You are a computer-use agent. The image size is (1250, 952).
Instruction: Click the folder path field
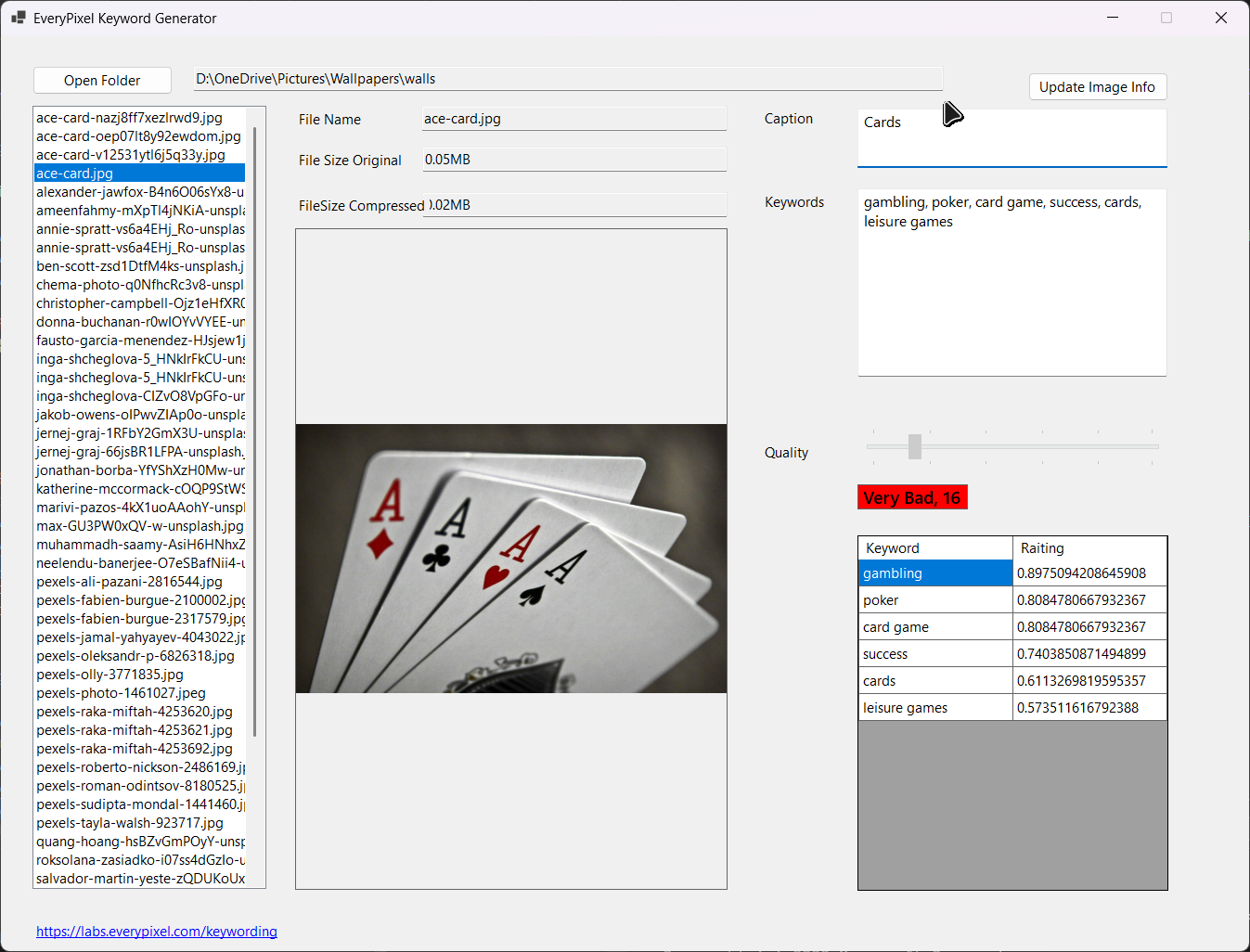click(567, 78)
